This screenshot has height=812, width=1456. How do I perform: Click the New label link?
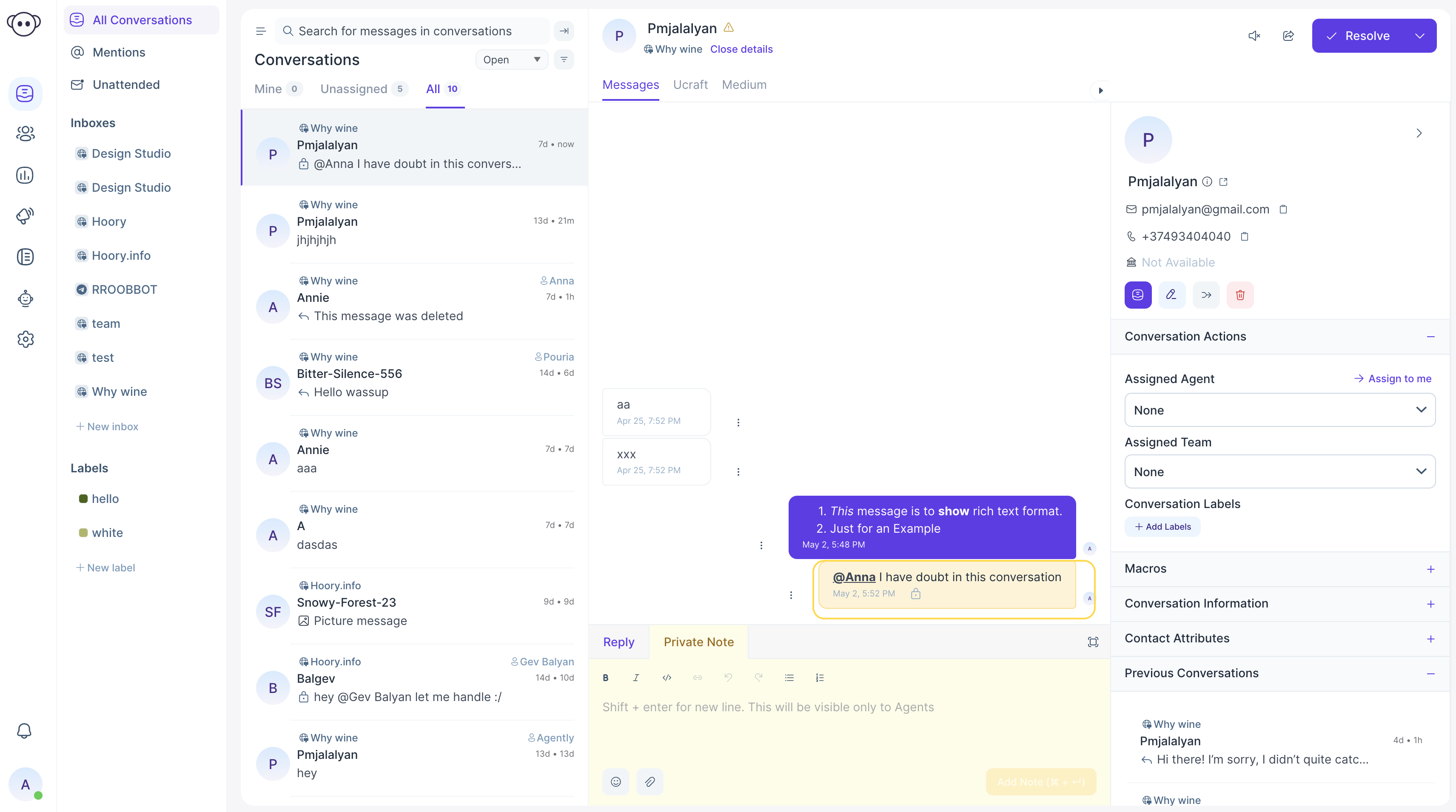pyautogui.click(x=105, y=568)
